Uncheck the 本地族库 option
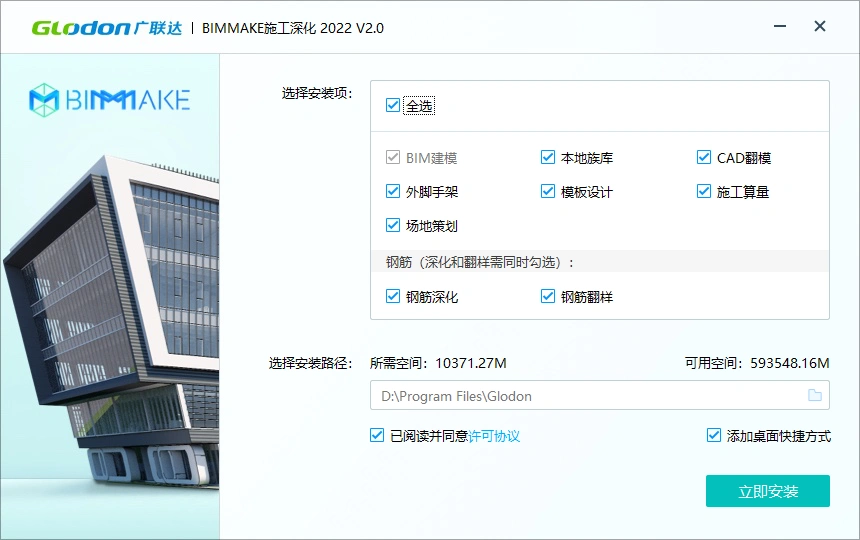860x540 pixels. point(548,158)
